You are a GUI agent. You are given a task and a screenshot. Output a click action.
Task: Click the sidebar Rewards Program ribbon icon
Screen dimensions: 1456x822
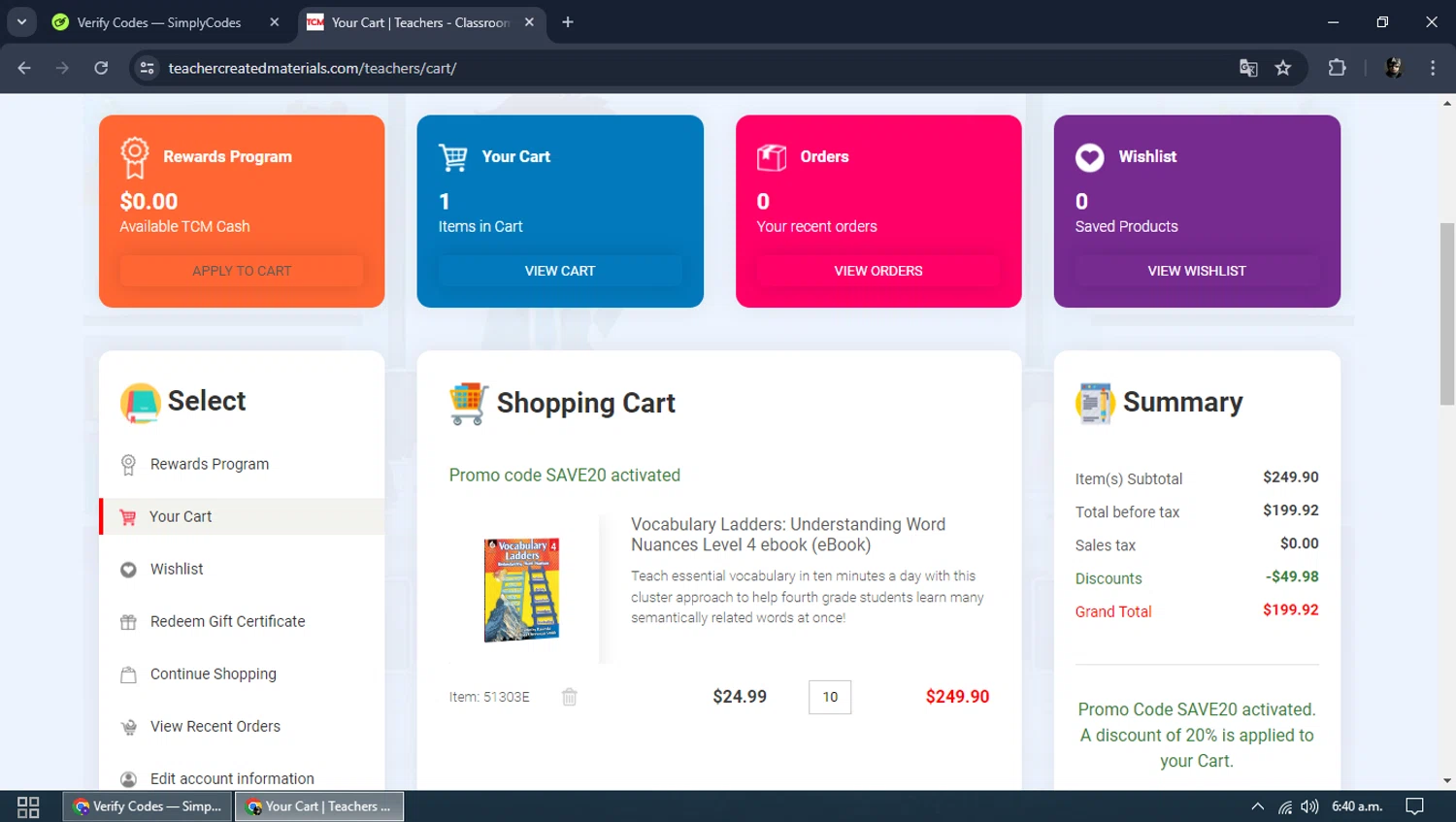[x=128, y=465]
